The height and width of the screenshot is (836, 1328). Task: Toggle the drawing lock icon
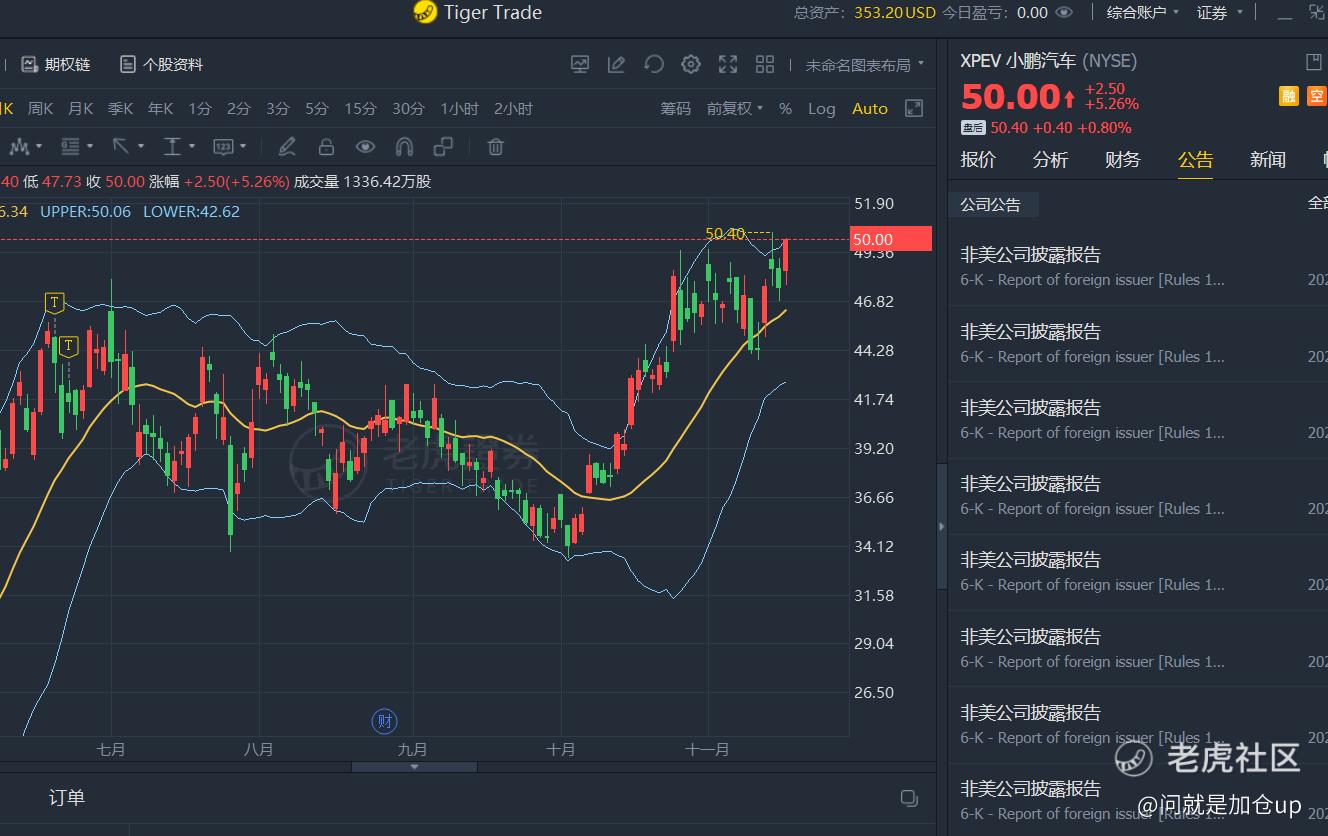point(326,147)
